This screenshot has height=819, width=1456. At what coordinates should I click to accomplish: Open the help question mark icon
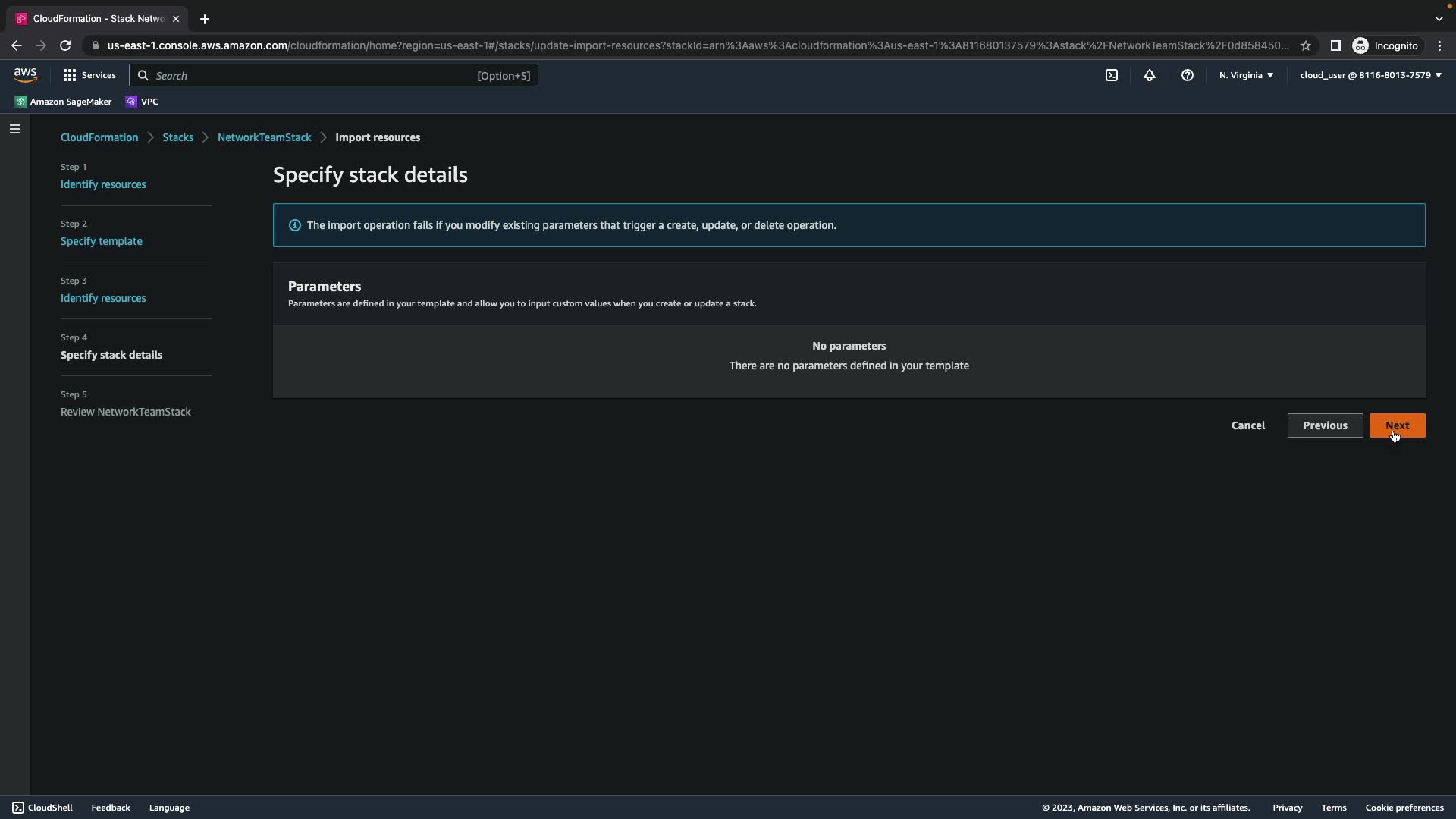click(x=1188, y=75)
